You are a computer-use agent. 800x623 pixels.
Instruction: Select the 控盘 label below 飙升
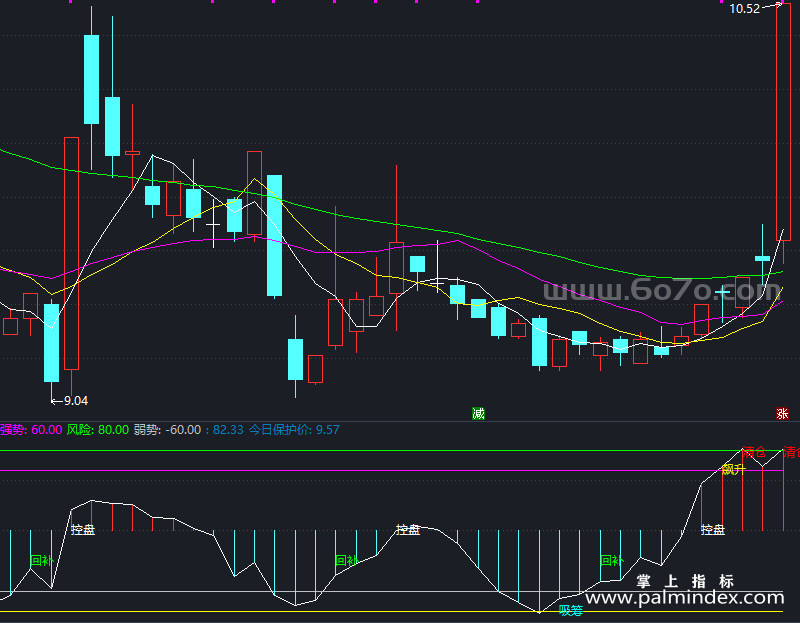(713, 530)
